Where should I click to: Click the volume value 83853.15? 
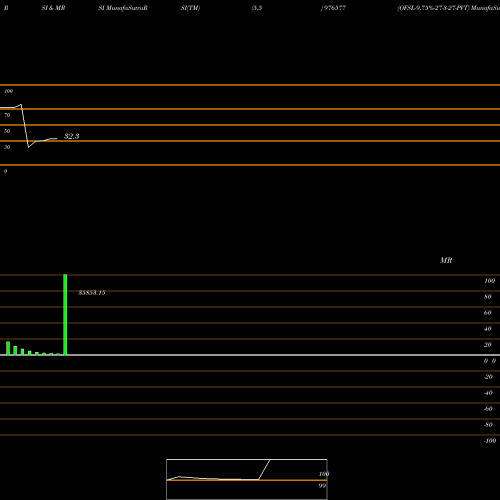(x=92, y=293)
